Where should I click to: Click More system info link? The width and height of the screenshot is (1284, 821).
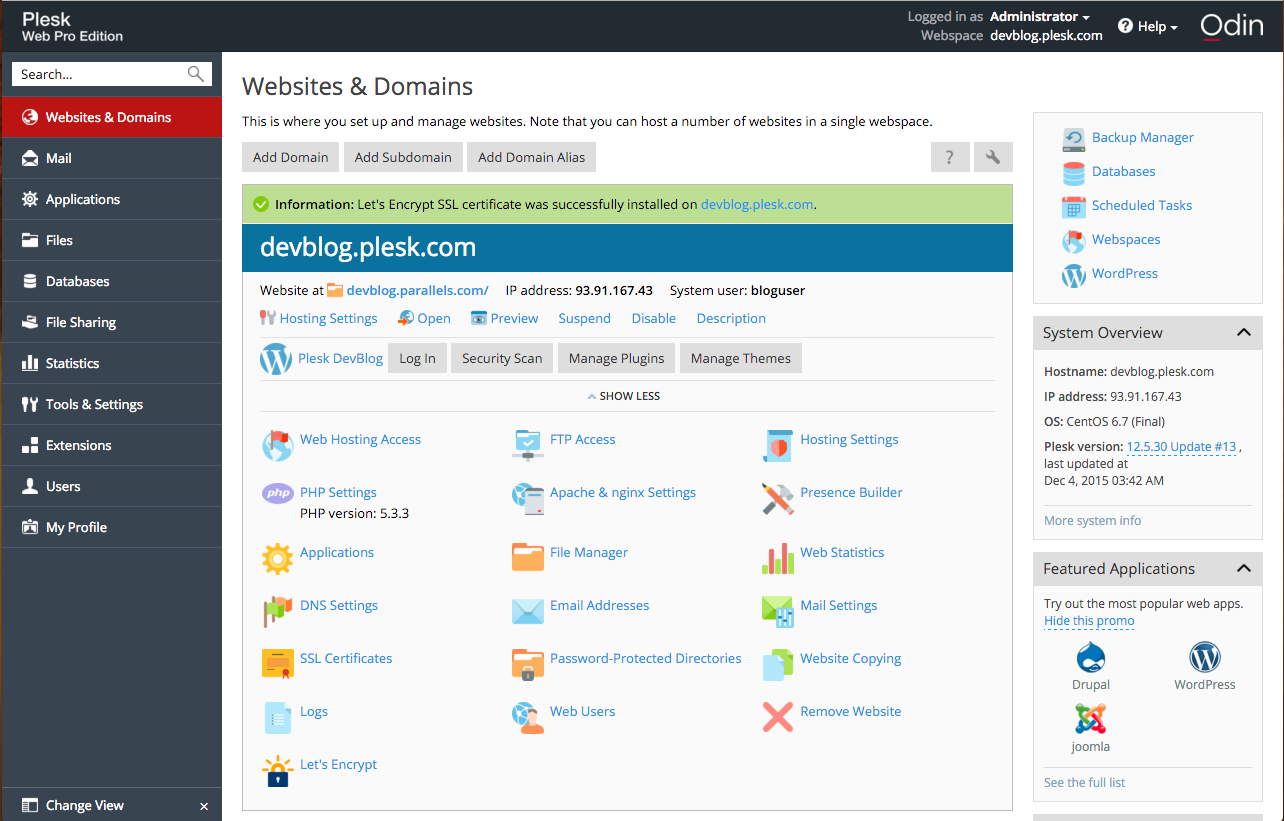(x=1092, y=520)
